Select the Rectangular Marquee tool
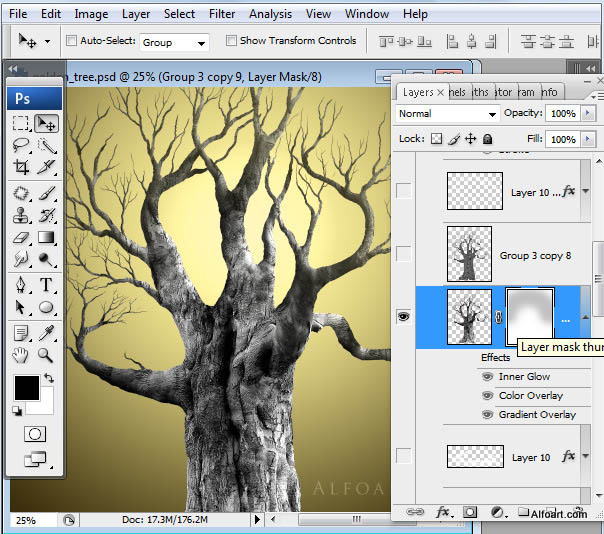Image resolution: width=604 pixels, height=534 pixels. coord(21,123)
